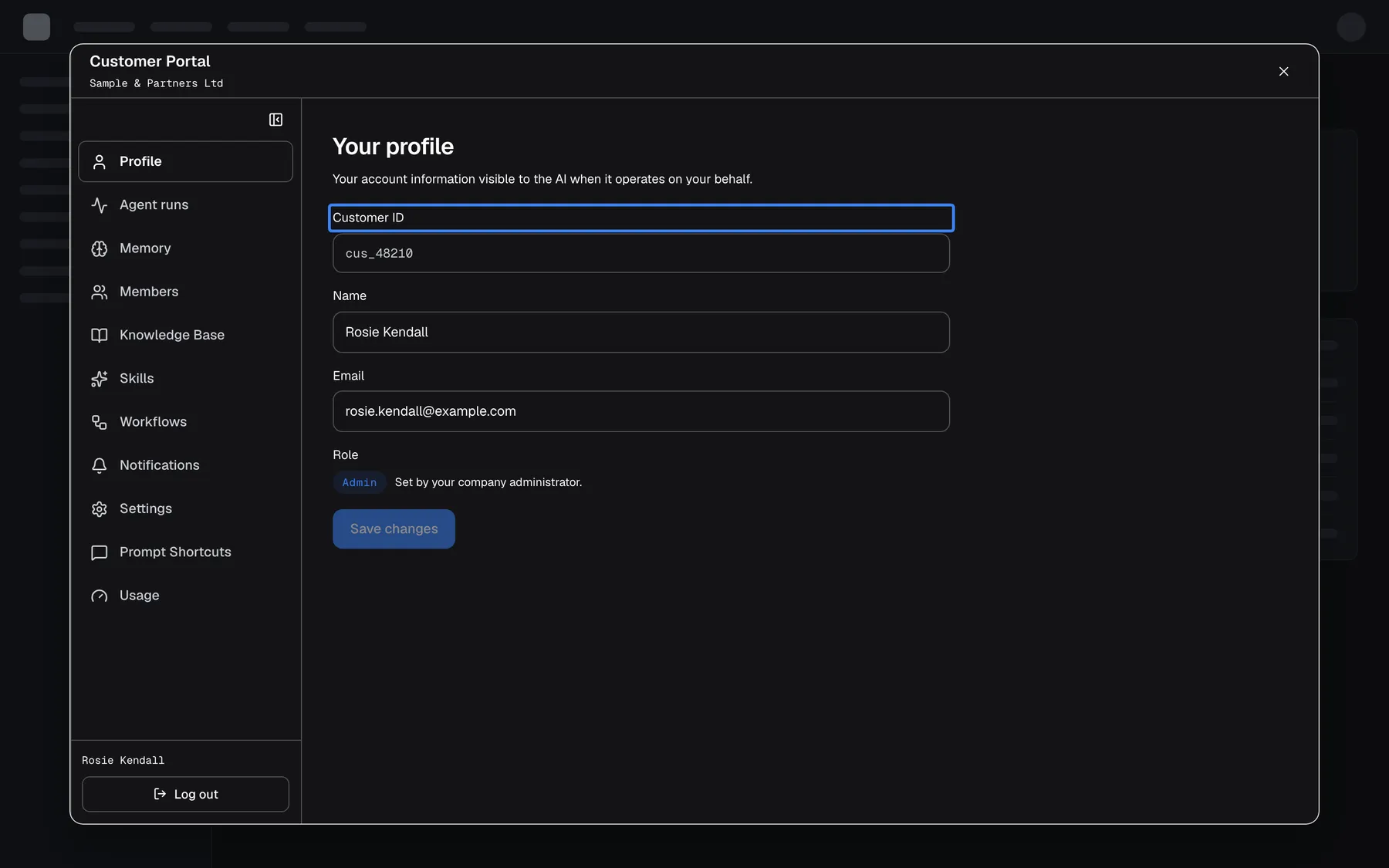Open the Agent runs section
This screenshot has width=1389, height=868.
pyautogui.click(x=185, y=204)
